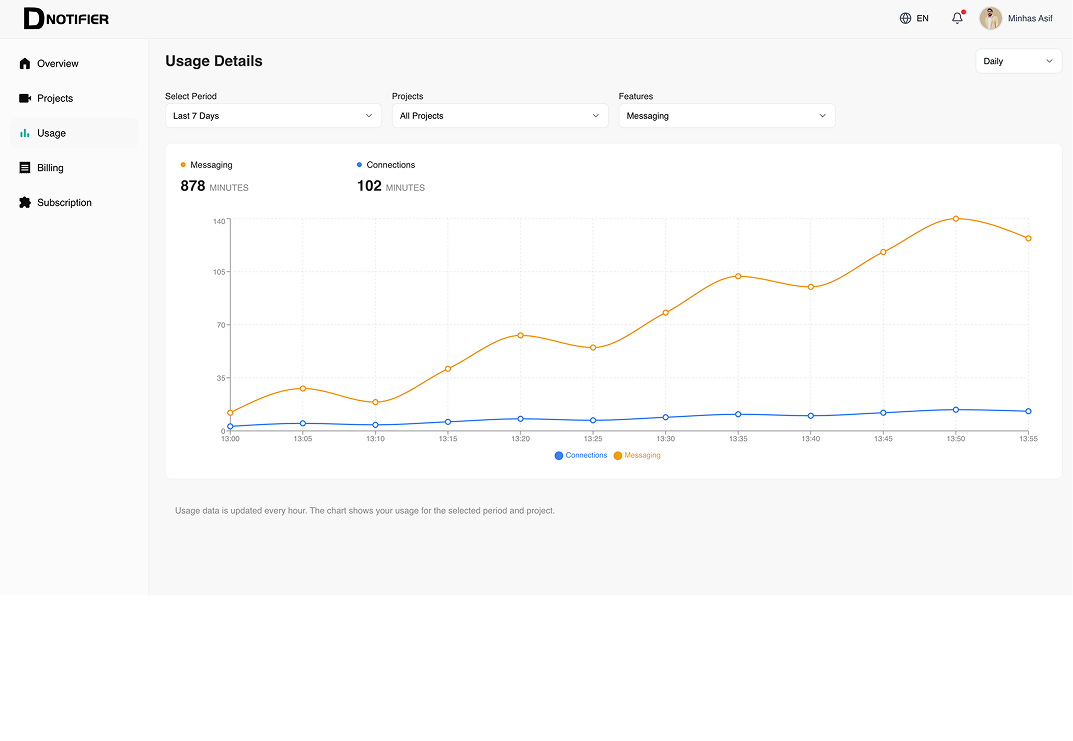
Task: Click the document icon beside Billing
Action: [25, 168]
